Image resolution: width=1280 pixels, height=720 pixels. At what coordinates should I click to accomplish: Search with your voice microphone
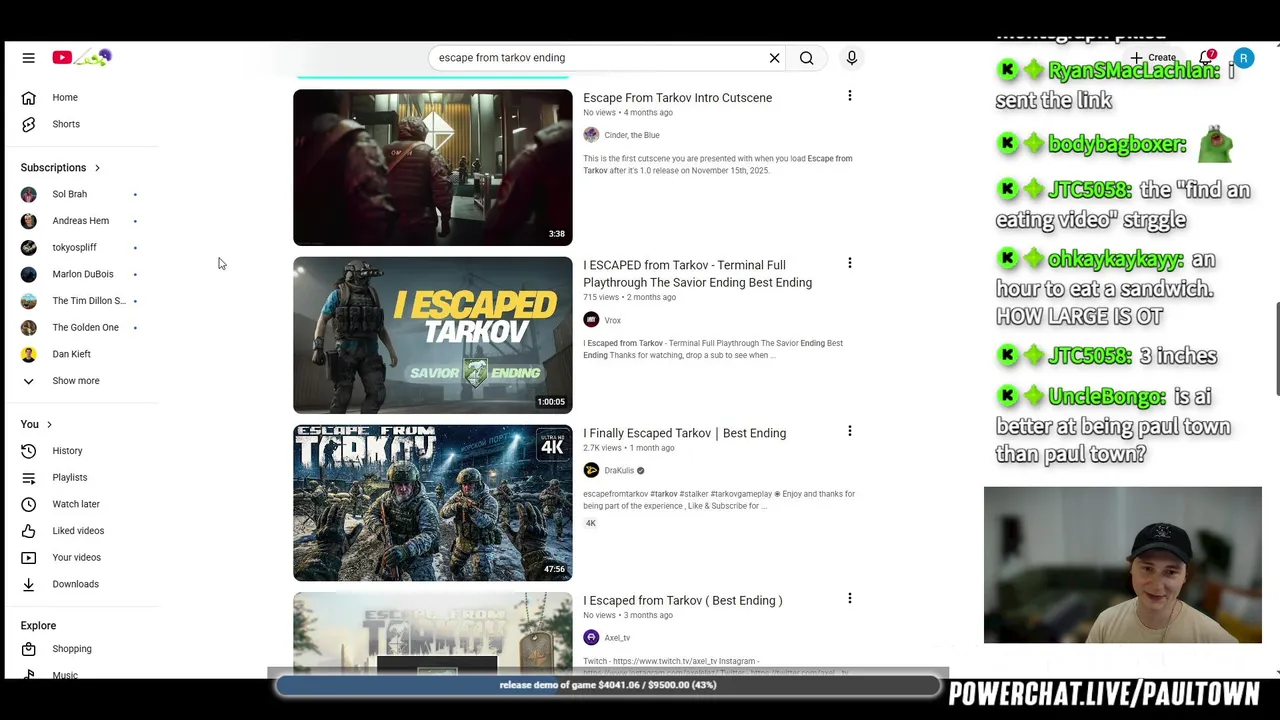click(852, 58)
